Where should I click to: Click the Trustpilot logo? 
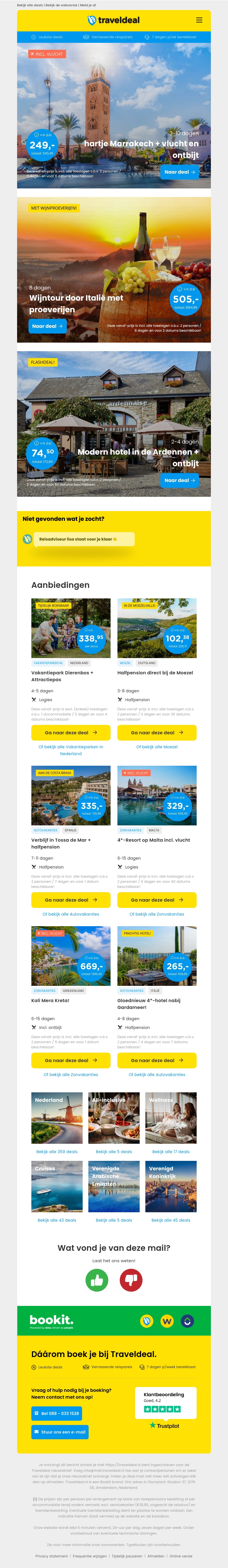click(x=164, y=1426)
